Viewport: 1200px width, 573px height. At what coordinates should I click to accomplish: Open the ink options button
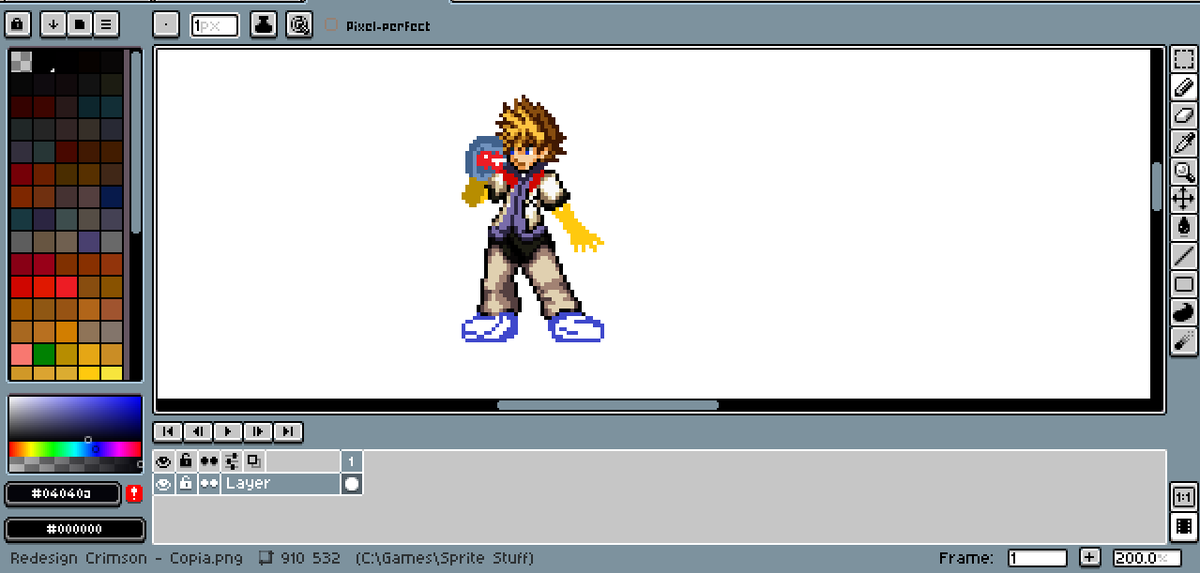264,25
